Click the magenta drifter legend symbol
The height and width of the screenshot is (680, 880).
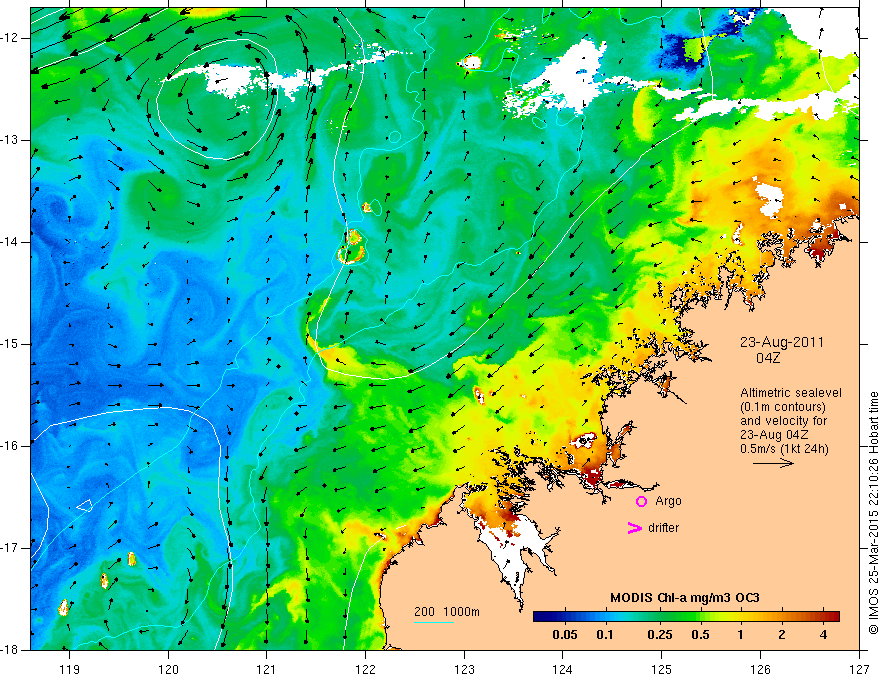coord(634,528)
